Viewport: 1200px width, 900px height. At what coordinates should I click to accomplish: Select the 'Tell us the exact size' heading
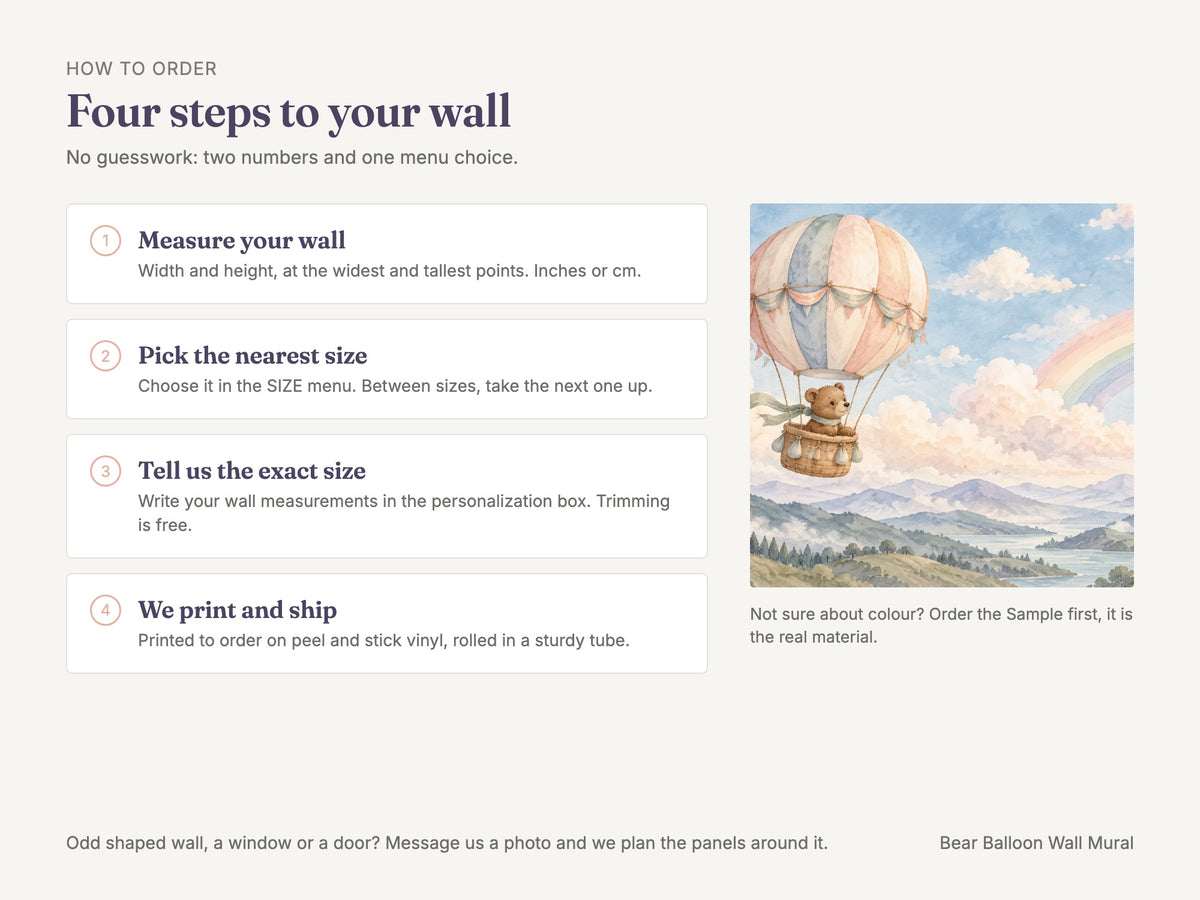pyautogui.click(x=252, y=471)
